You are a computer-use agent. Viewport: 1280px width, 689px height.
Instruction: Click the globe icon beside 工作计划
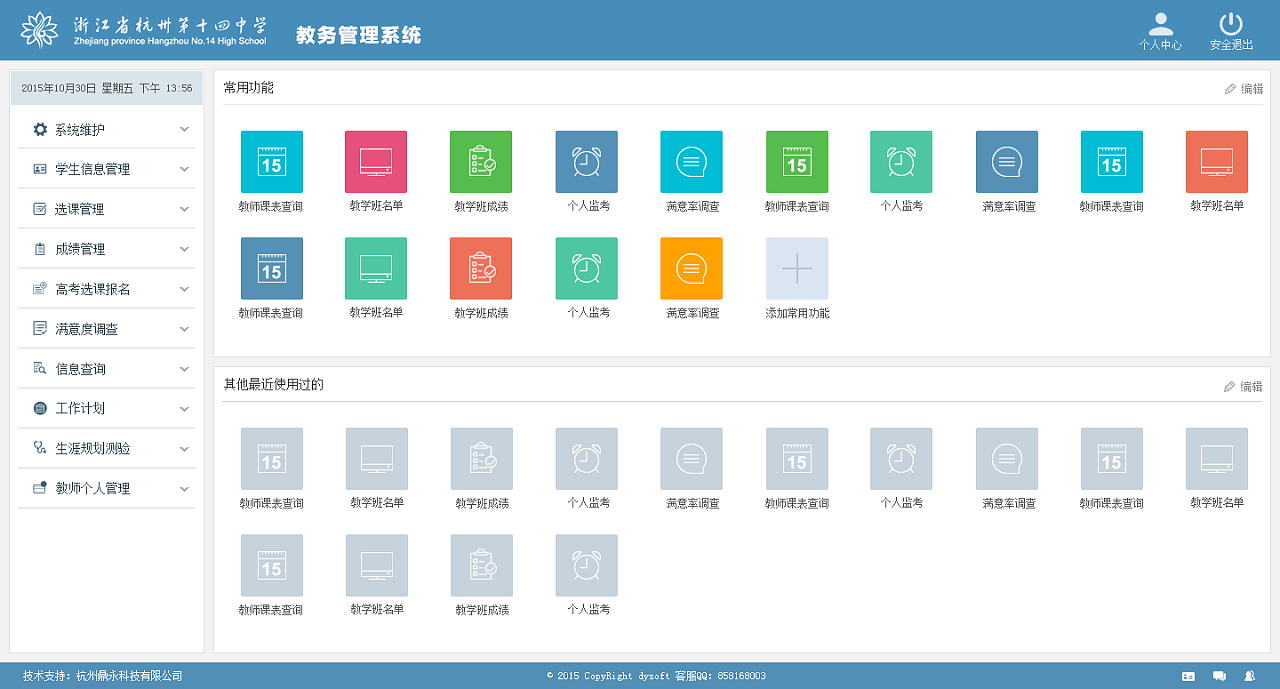(40, 408)
